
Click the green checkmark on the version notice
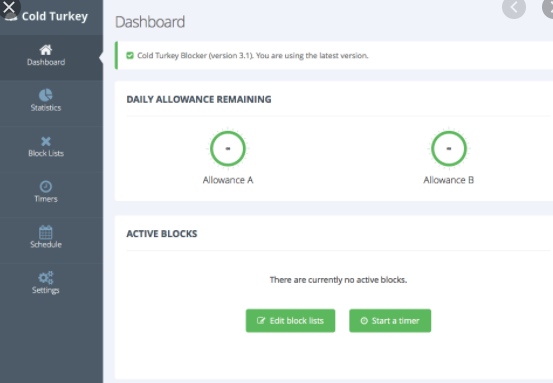coord(130,55)
